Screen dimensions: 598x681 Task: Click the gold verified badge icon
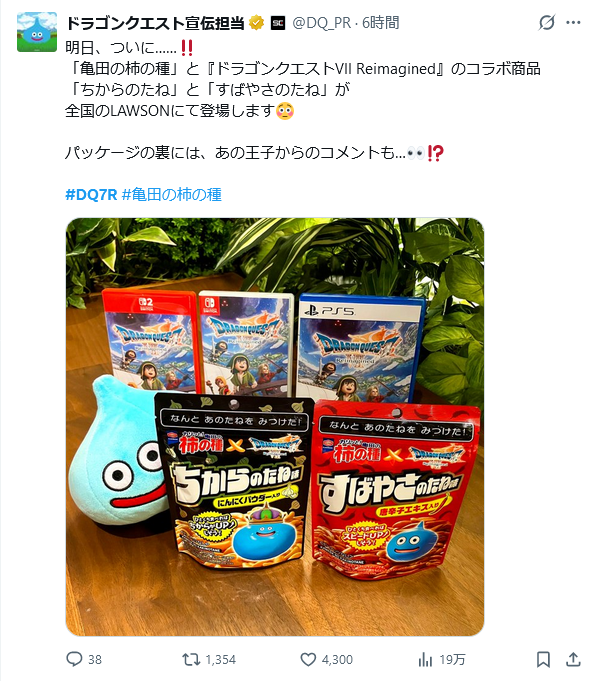257,23
